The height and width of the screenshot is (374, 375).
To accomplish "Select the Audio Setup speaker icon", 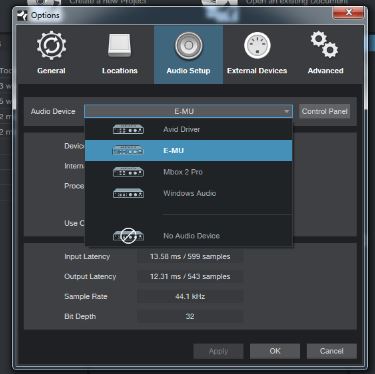I will [x=188, y=45].
